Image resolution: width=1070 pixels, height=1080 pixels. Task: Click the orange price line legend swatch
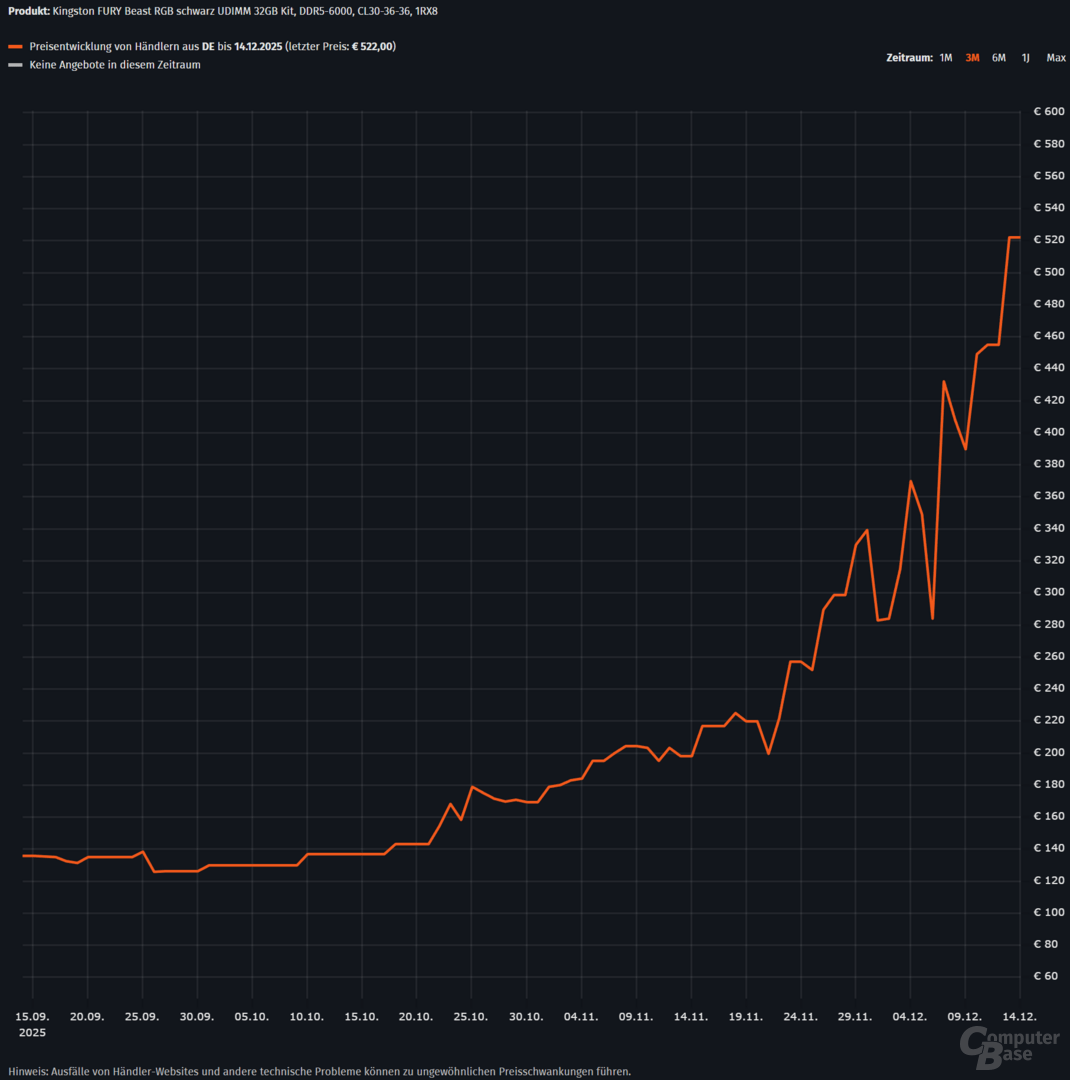pos(14,47)
